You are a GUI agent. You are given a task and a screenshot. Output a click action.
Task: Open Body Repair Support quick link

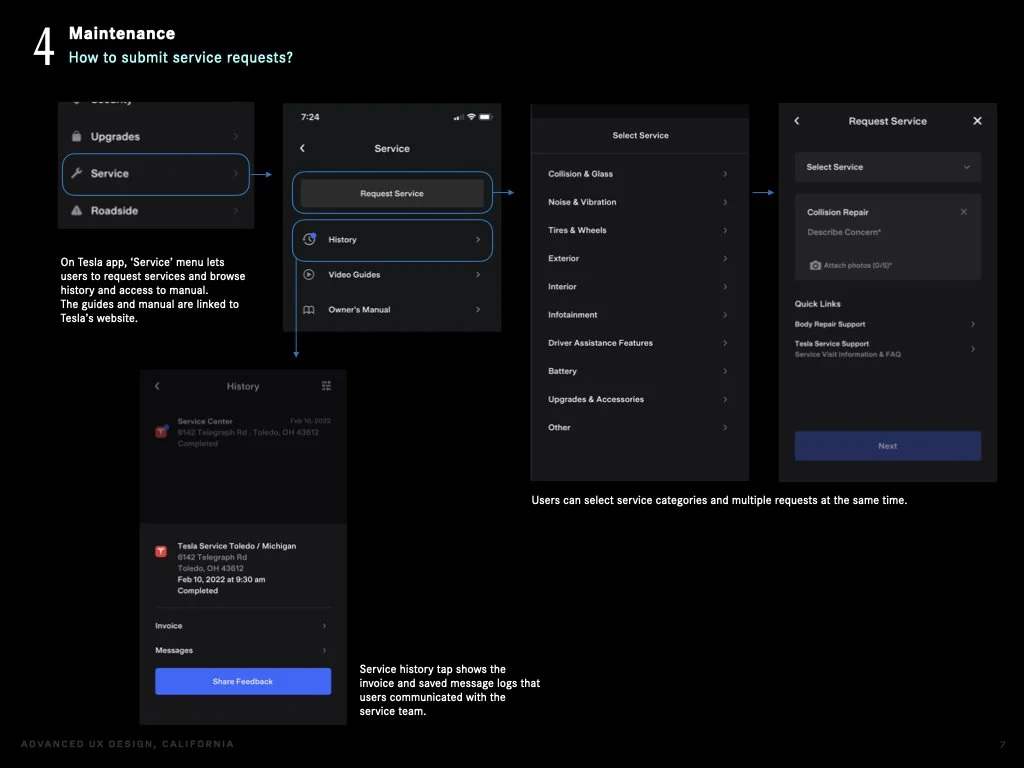[x=888, y=324]
